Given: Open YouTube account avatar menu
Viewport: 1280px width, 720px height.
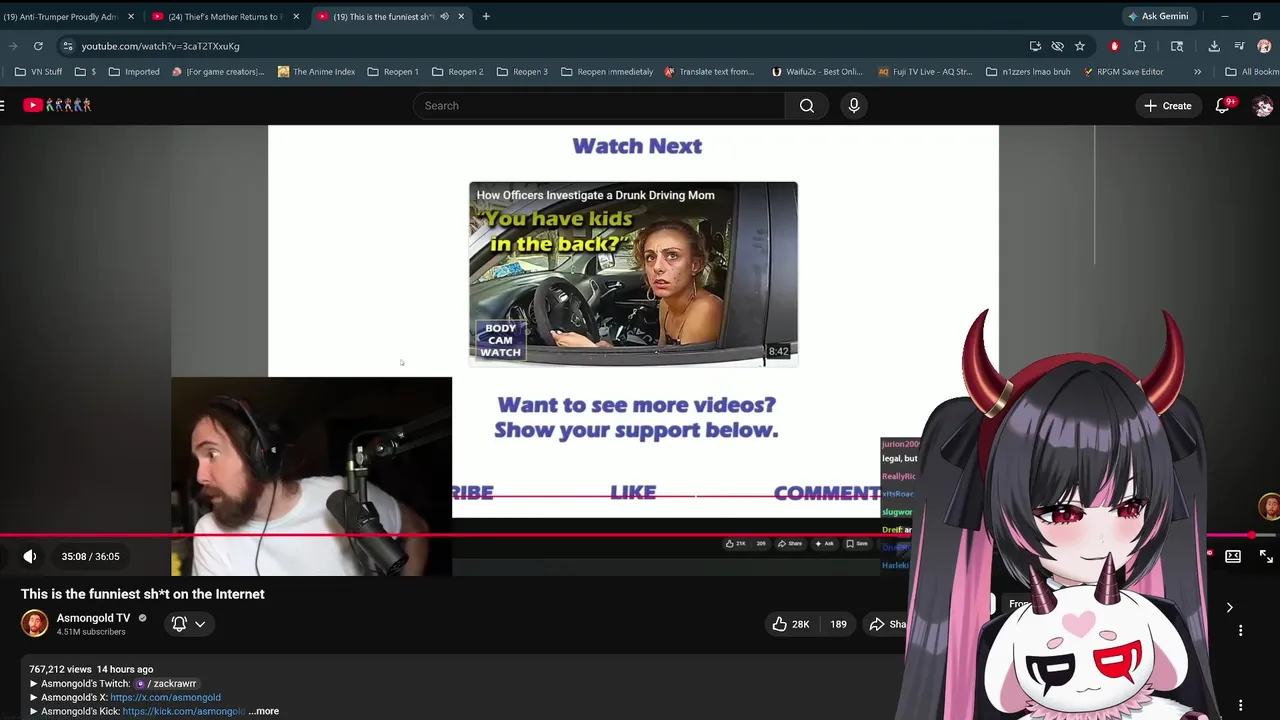Looking at the screenshot, I should click(x=1263, y=106).
